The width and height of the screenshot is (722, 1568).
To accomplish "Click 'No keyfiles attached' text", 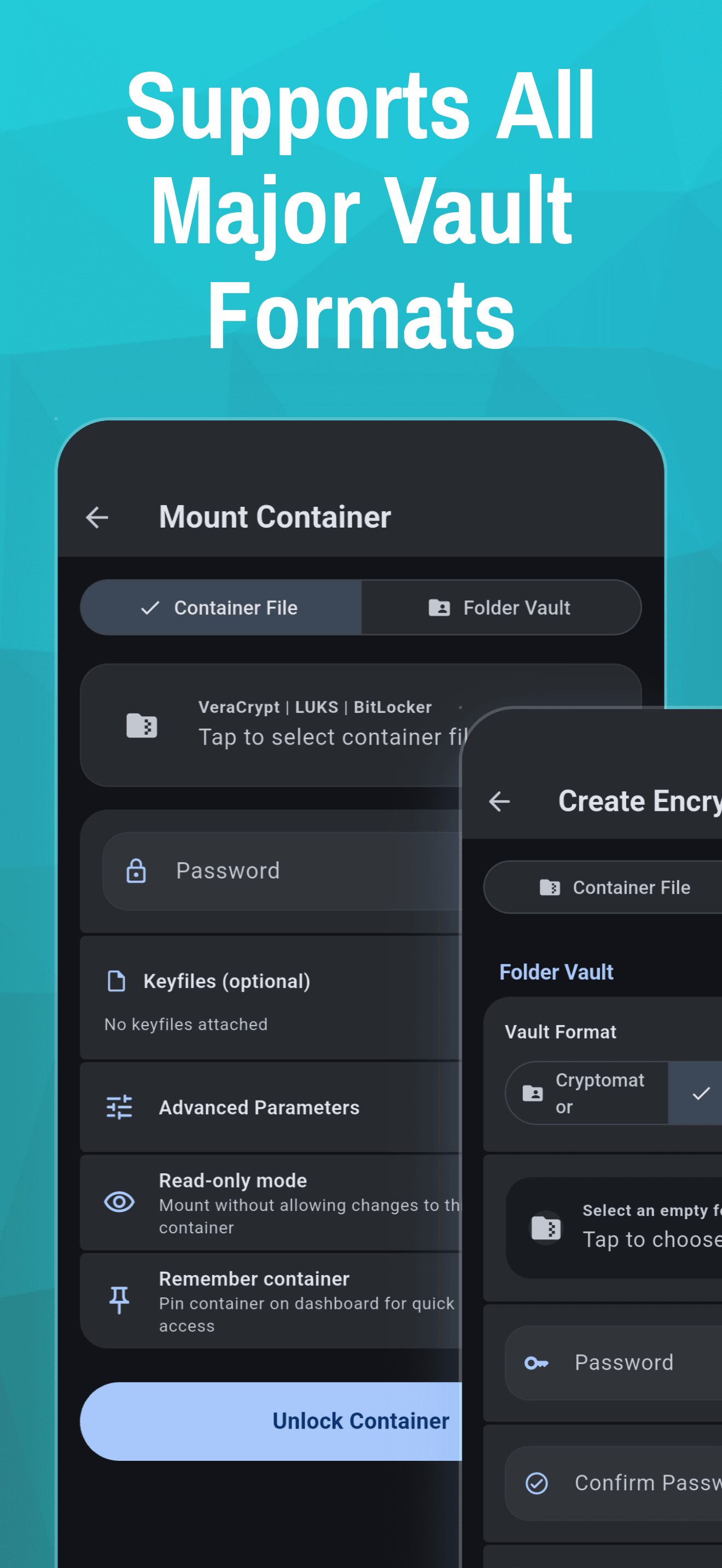I will click(x=187, y=1025).
